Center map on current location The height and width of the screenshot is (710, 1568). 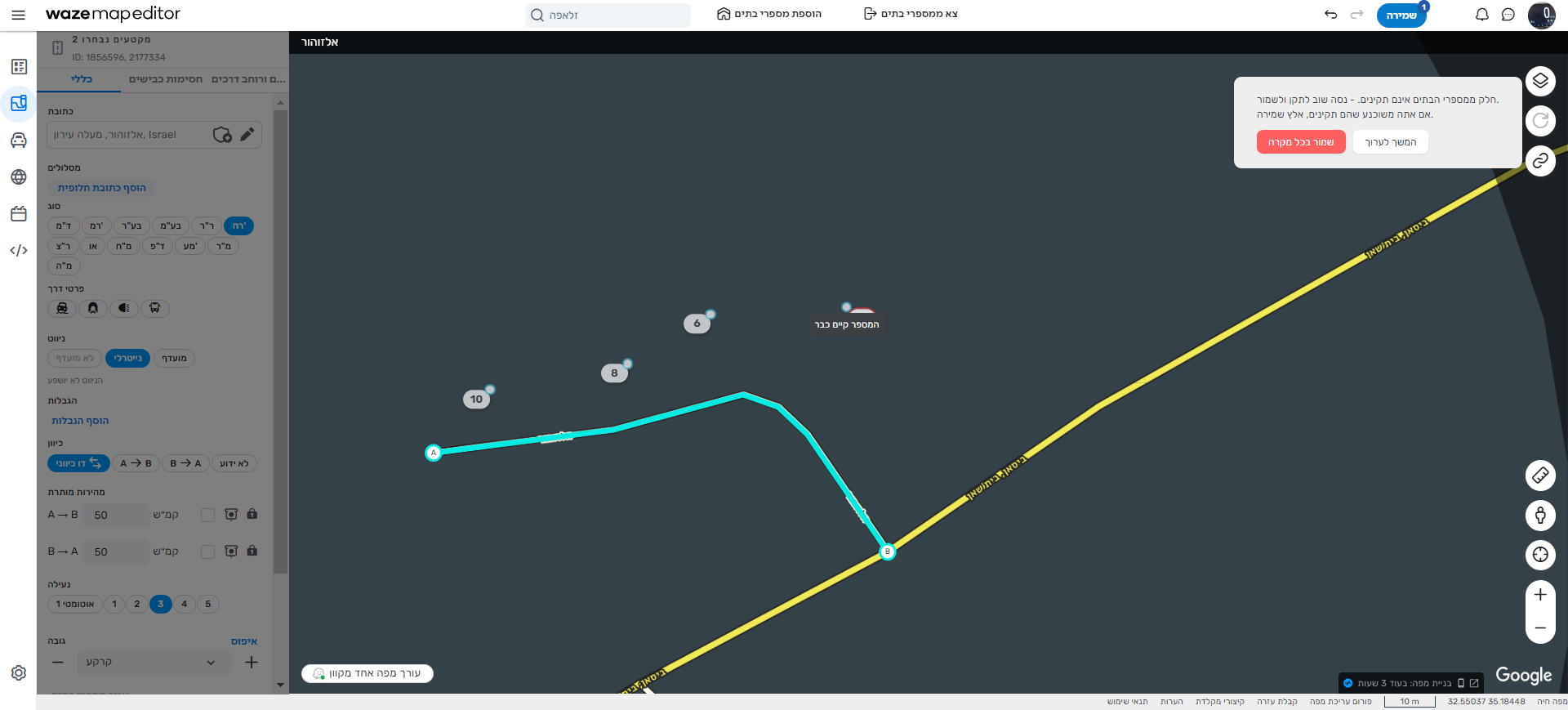[x=1539, y=555]
